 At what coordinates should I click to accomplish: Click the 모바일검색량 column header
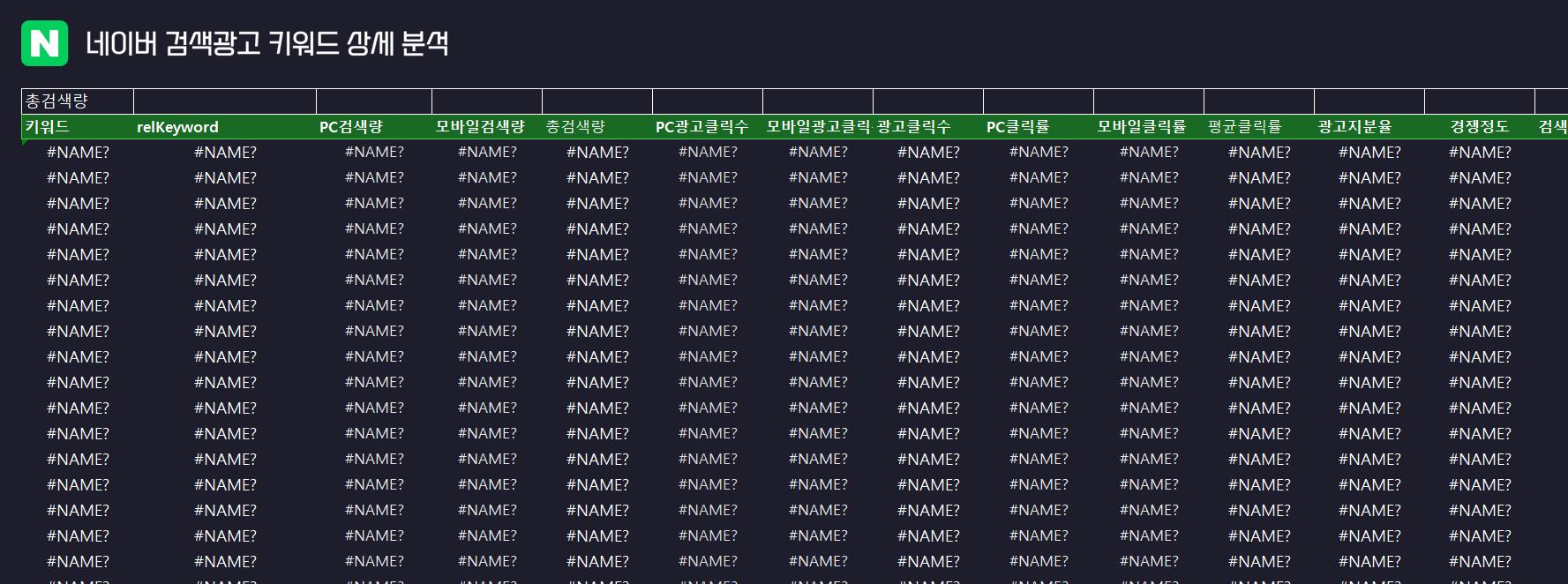pos(486,127)
